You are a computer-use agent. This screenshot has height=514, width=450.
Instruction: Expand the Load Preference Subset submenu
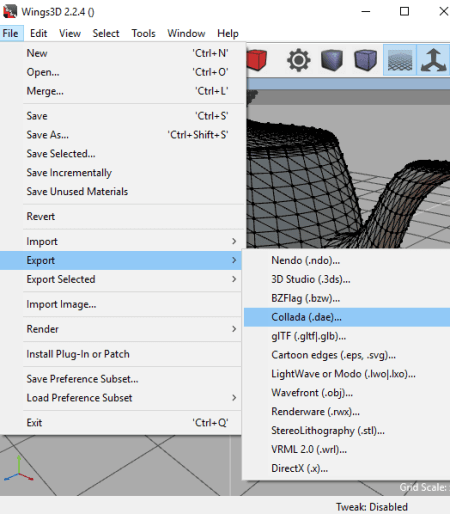click(121, 398)
